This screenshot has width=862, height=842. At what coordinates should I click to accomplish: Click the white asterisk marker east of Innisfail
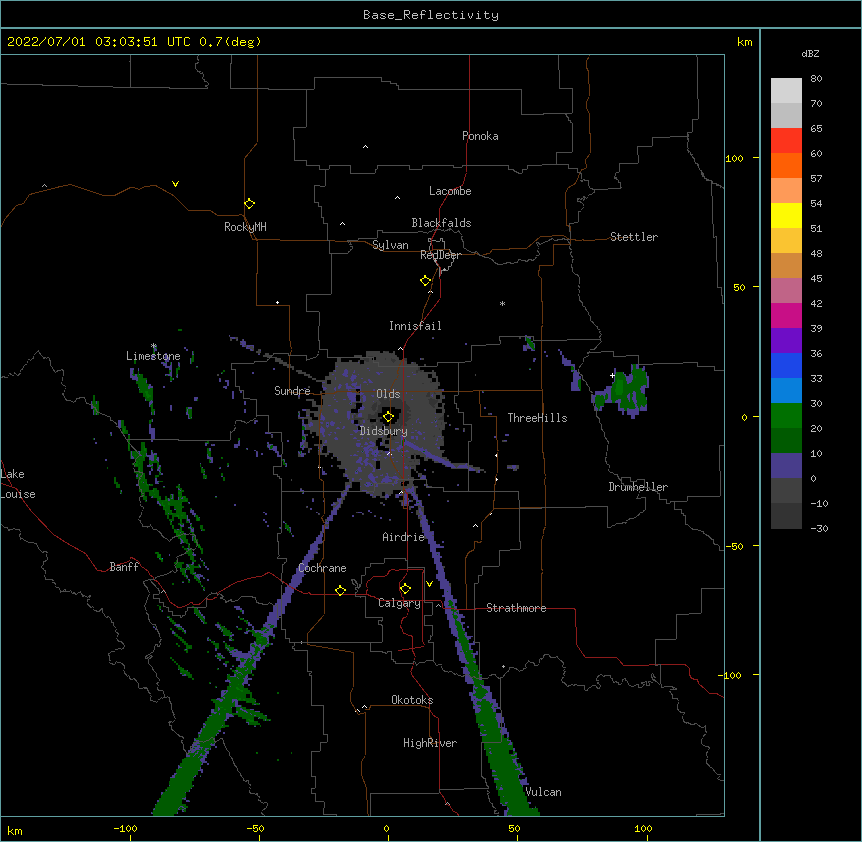point(502,304)
